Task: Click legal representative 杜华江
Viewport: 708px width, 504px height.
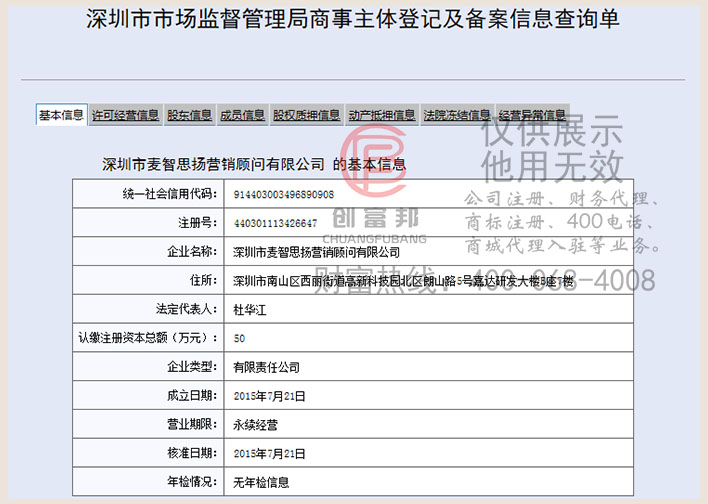Action: 250,310
